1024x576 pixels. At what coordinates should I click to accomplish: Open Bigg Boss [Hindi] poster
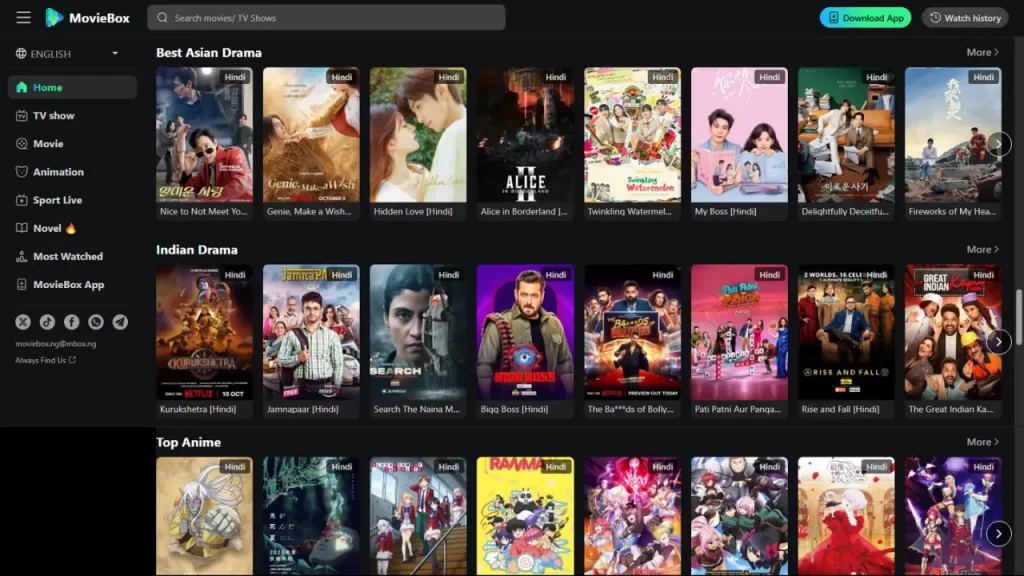525,332
